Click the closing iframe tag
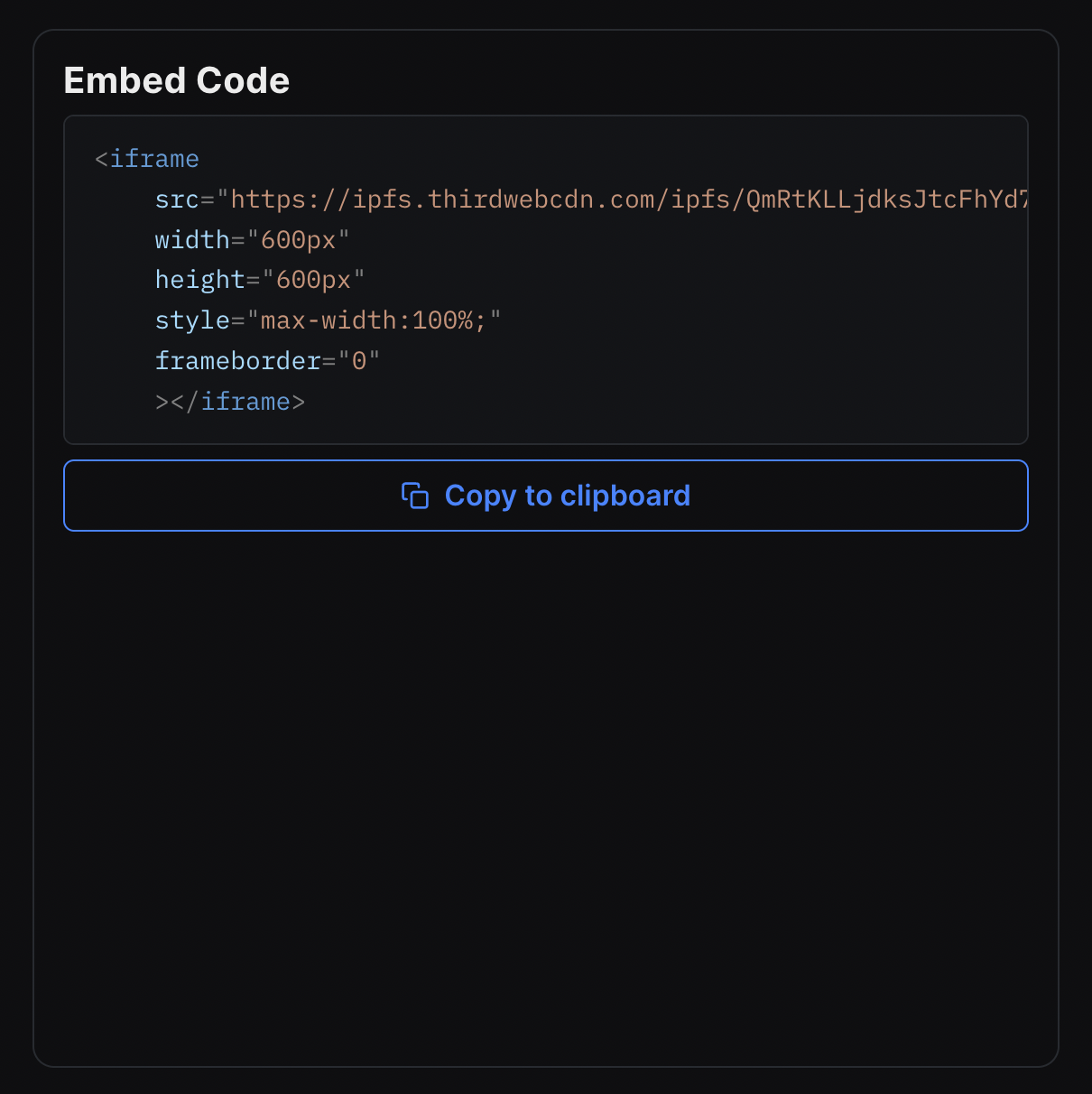Image resolution: width=1092 pixels, height=1094 pixels. click(230, 401)
